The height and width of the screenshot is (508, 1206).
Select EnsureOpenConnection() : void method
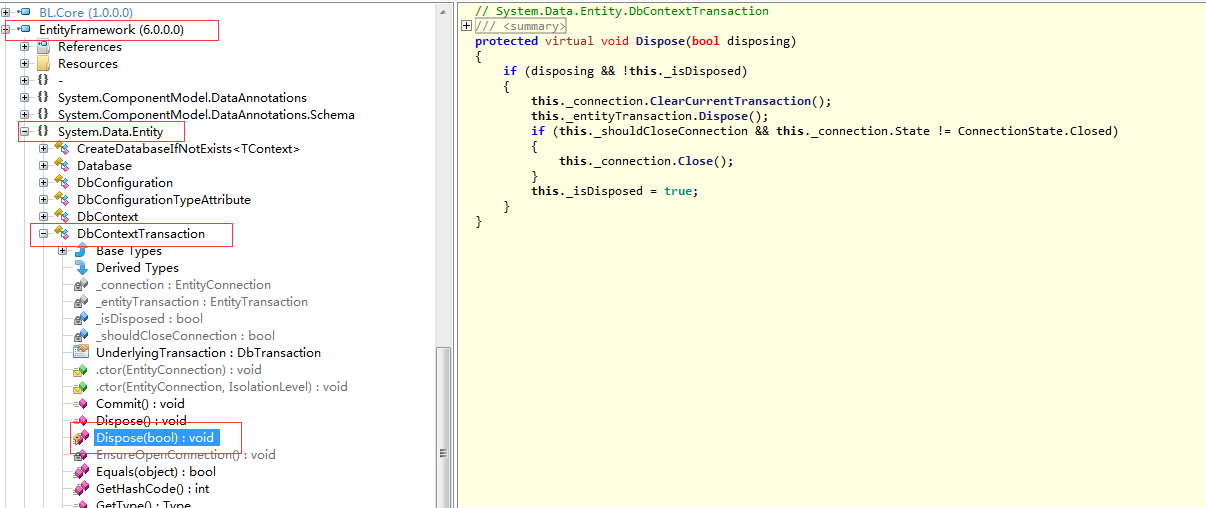pyautogui.click(x=185, y=455)
